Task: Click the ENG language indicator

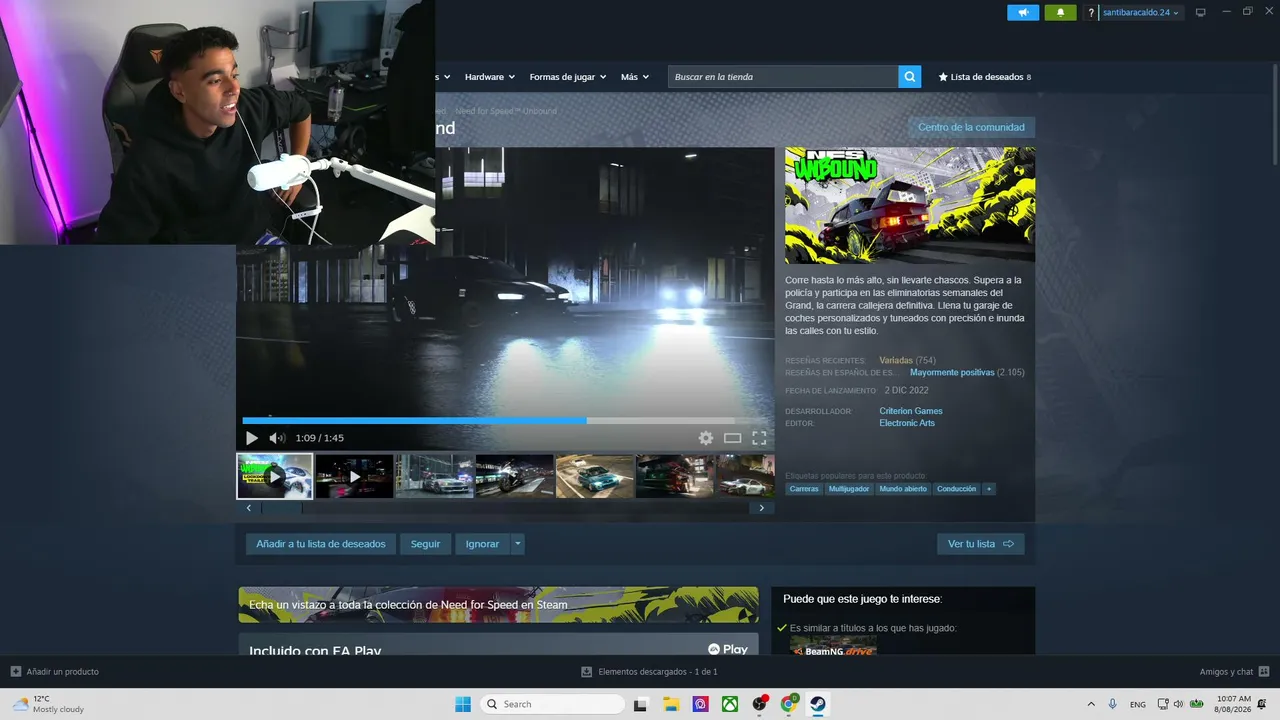Action: (1138, 704)
